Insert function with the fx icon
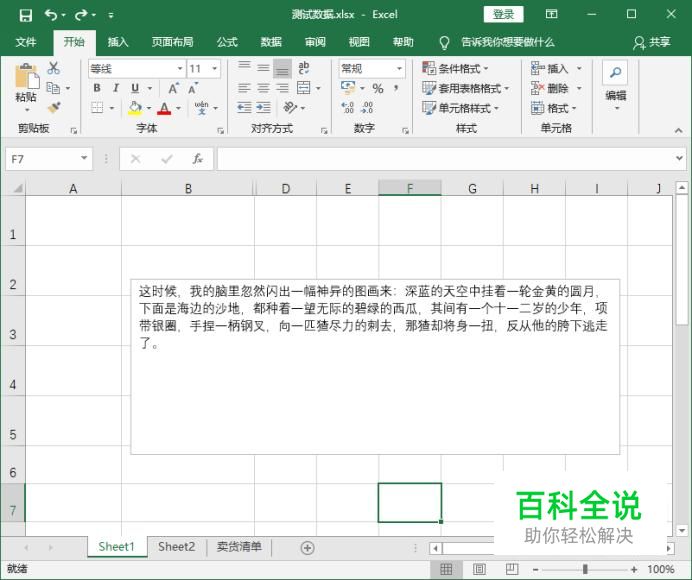 pos(197,159)
